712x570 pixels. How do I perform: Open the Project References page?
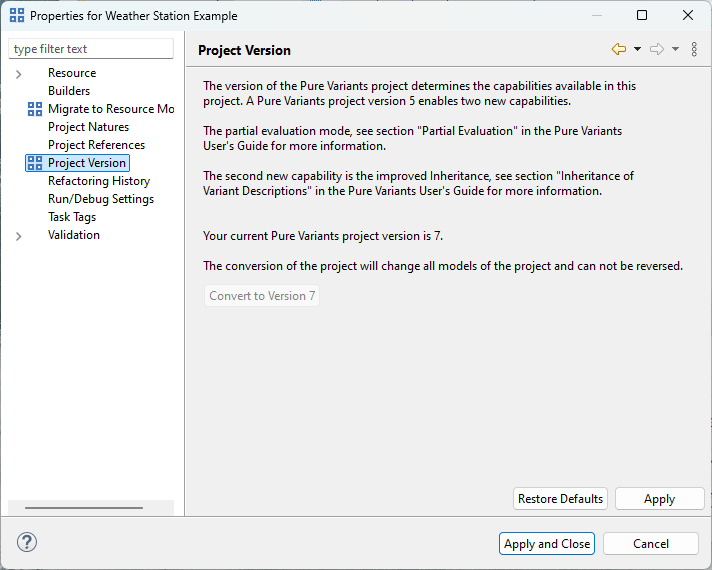[96, 145]
